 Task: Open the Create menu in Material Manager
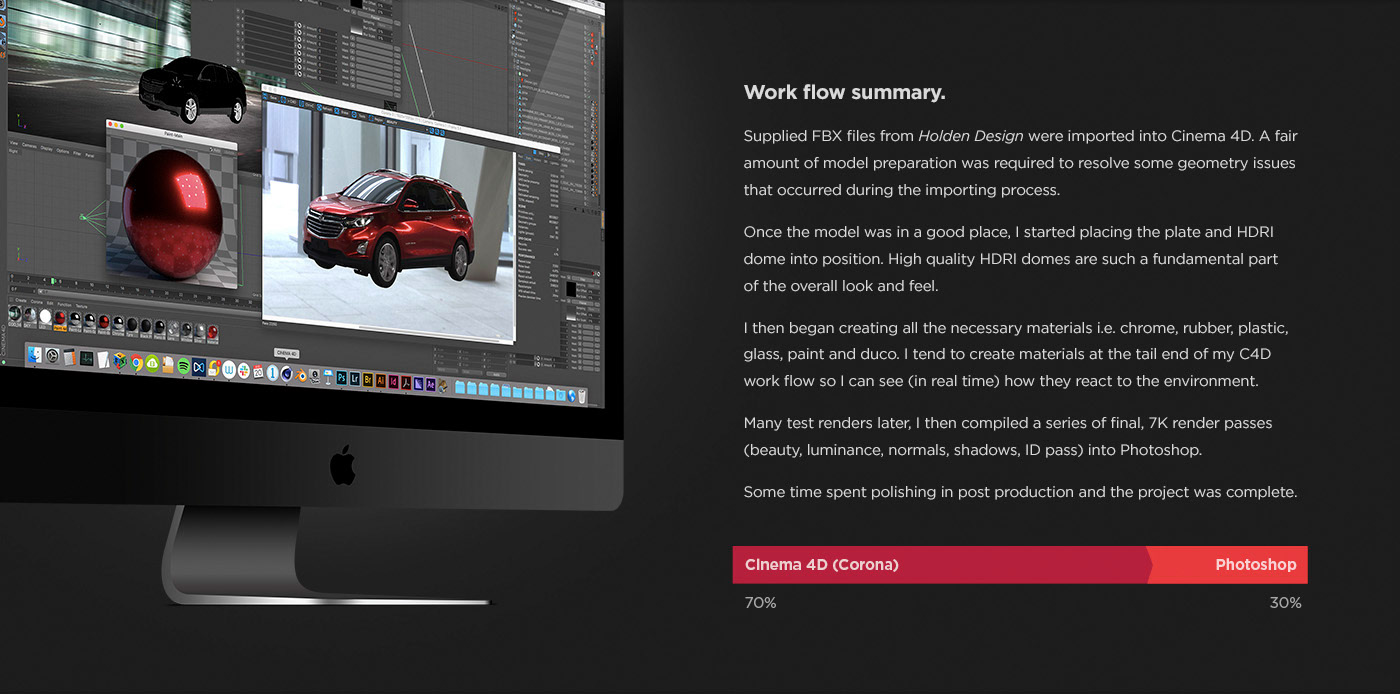point(21,300)
